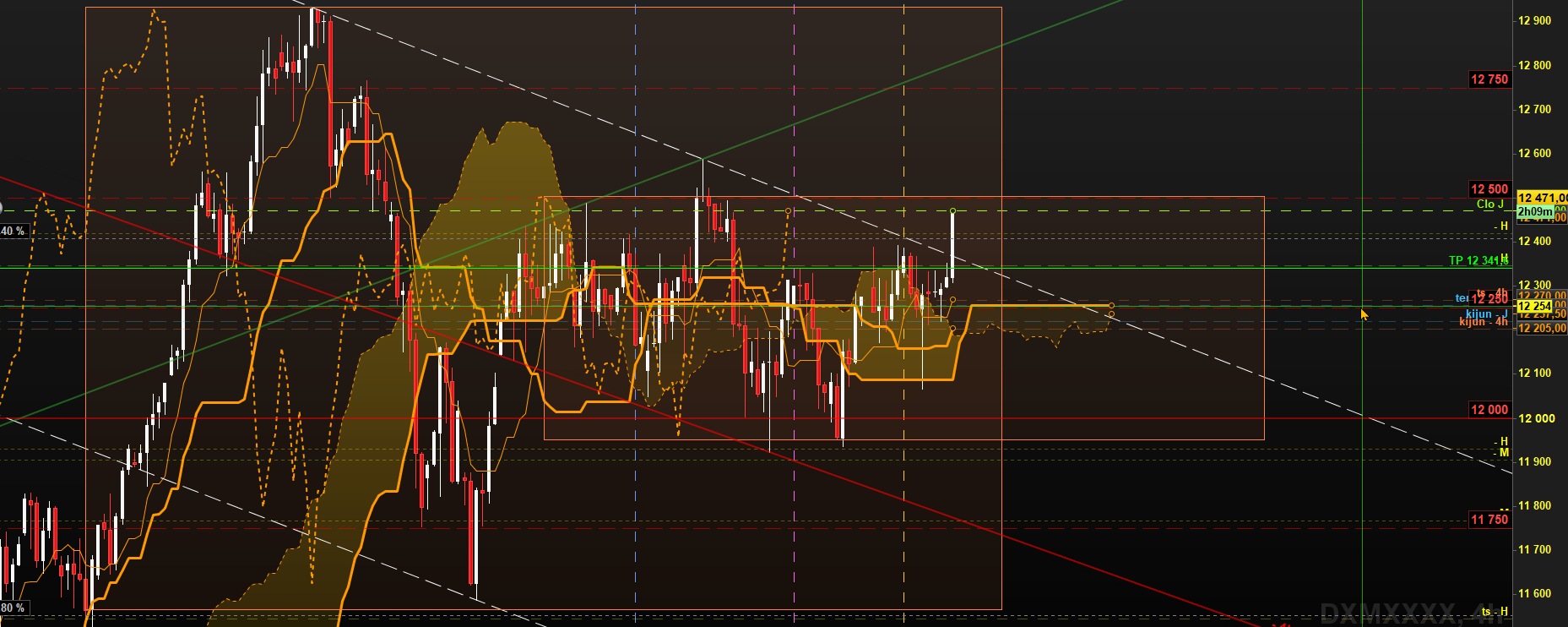Select the red 11 750 level label
This screenshot has width=1568, height=627.
1489,520
